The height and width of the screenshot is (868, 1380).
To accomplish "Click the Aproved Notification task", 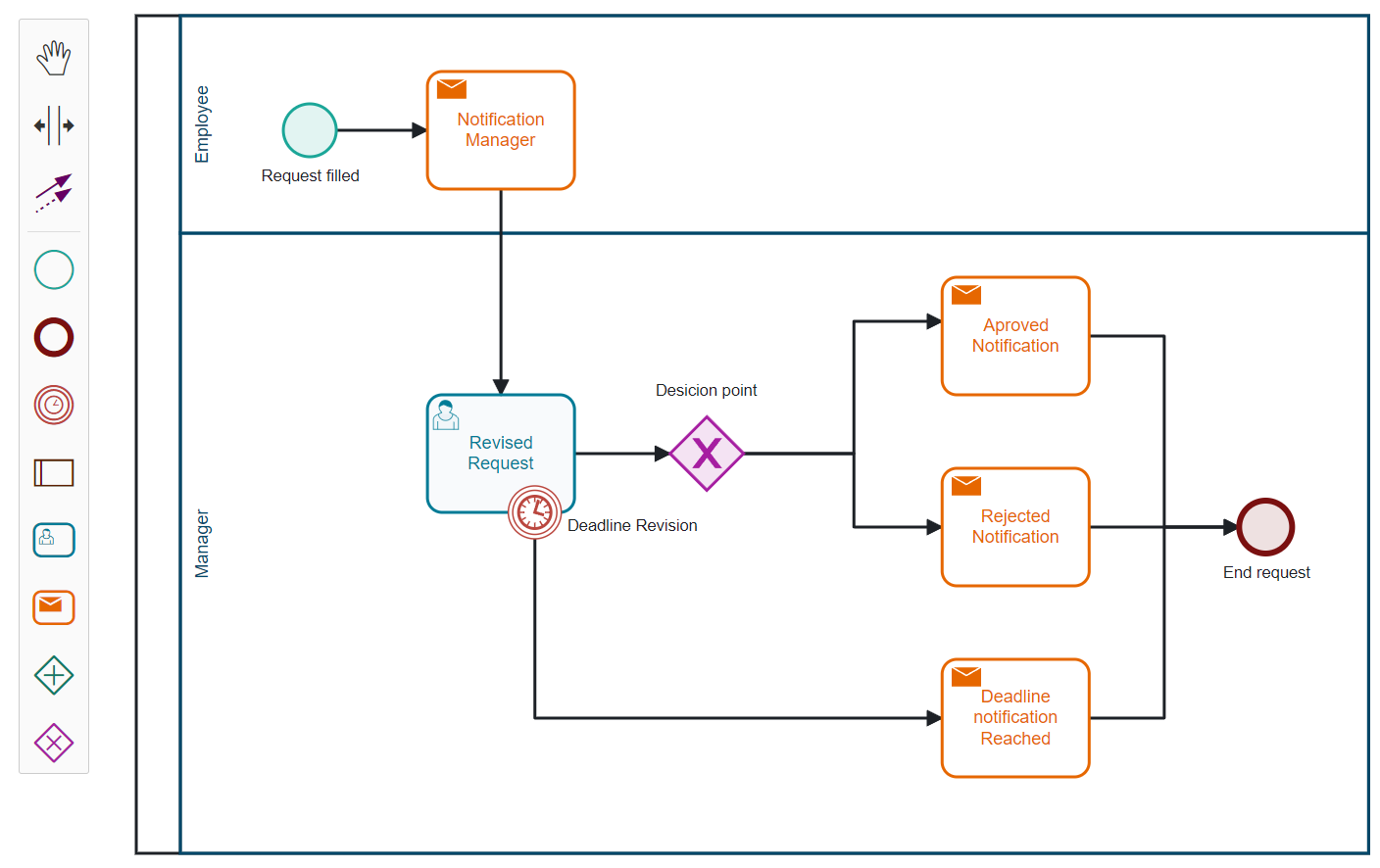I will [1015, 336].
